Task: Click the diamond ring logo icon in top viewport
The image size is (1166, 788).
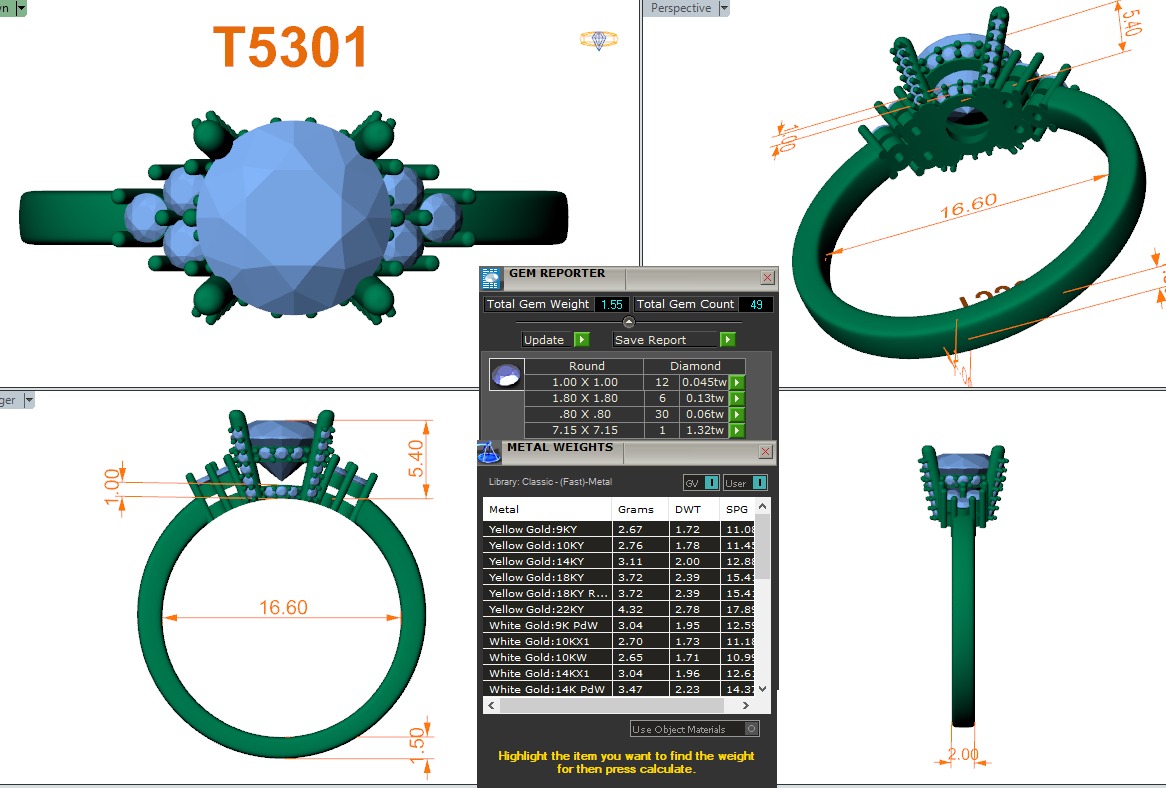Action: coord(598,40)
